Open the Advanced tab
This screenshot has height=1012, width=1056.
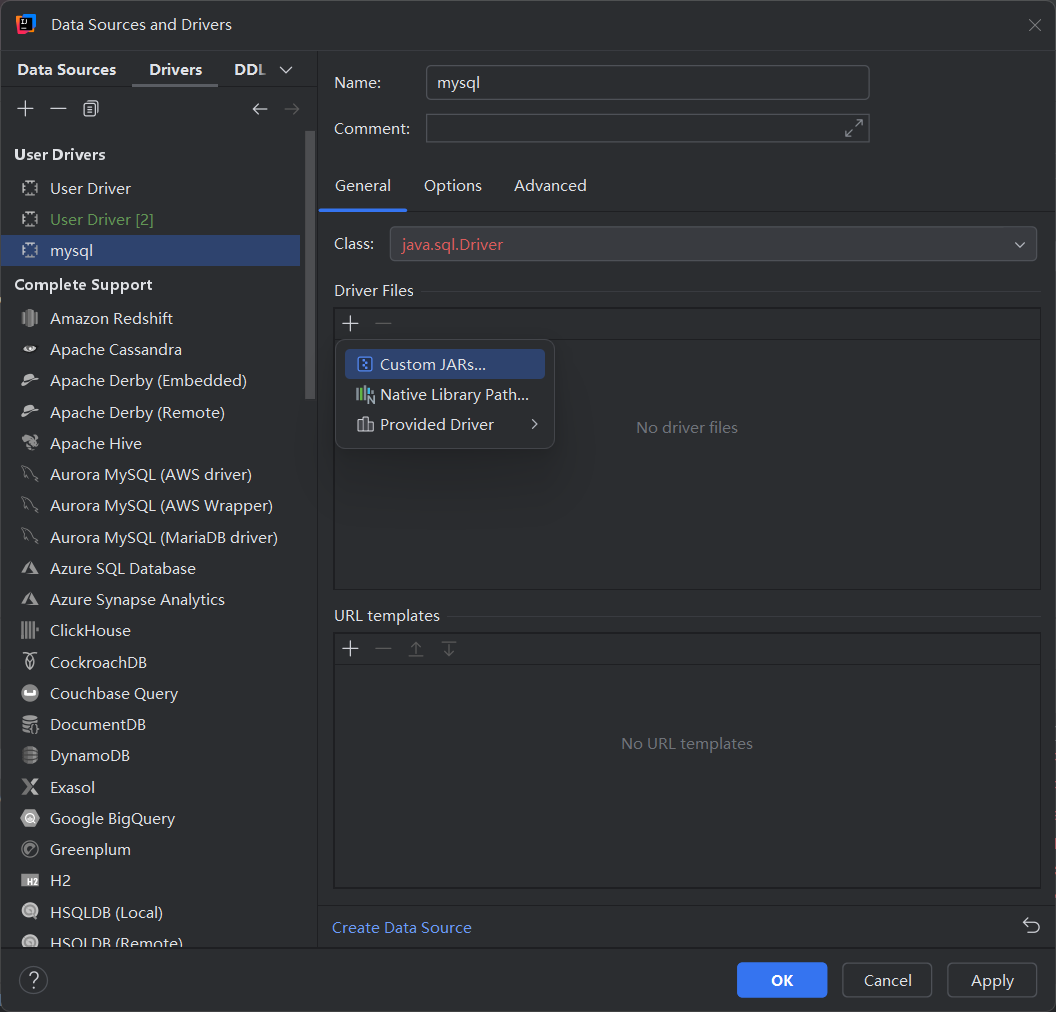click(550, 186)
